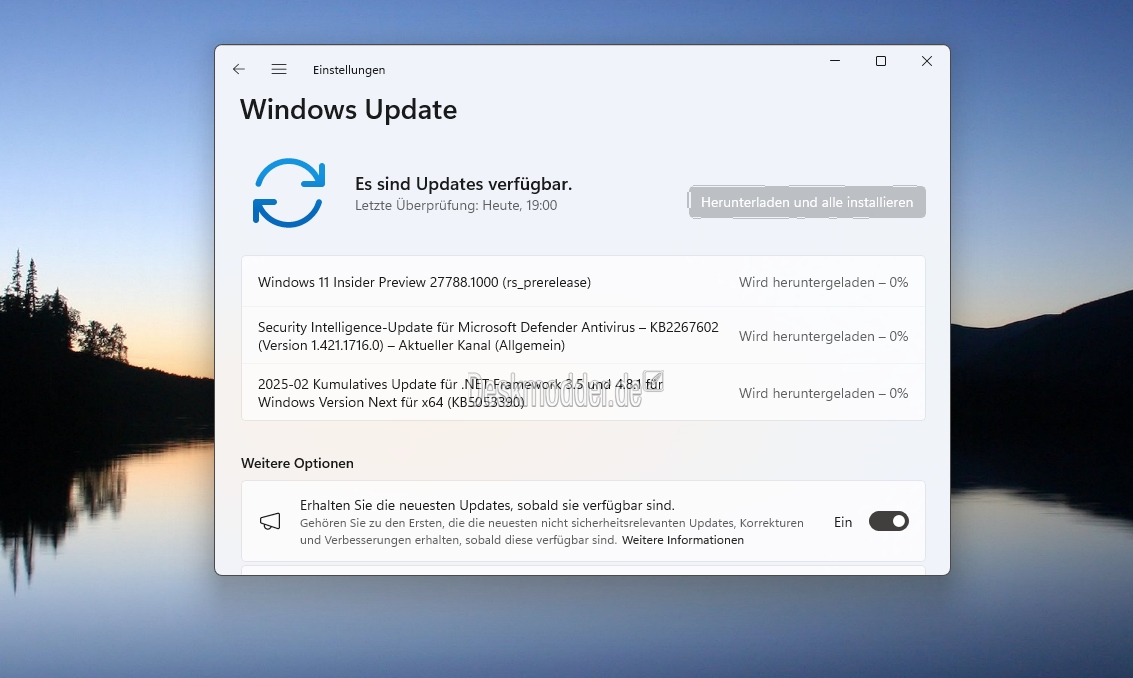Click the 'Windows Update' page heading
This screenshot has height=678, width=1133.
pos(348,110)
